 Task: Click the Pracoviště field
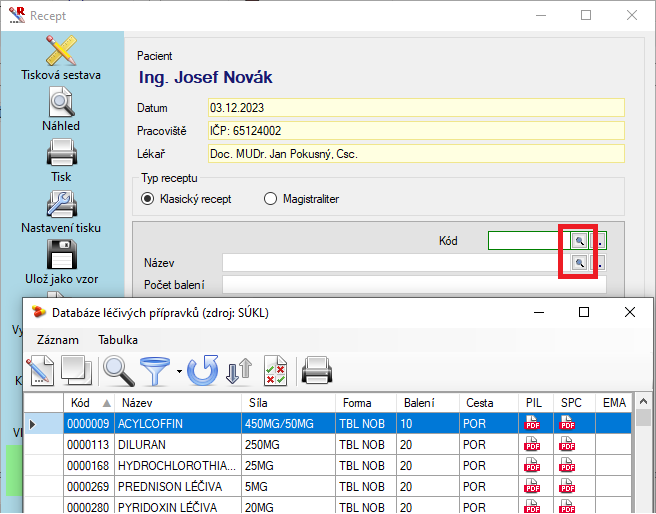(416, 131)
